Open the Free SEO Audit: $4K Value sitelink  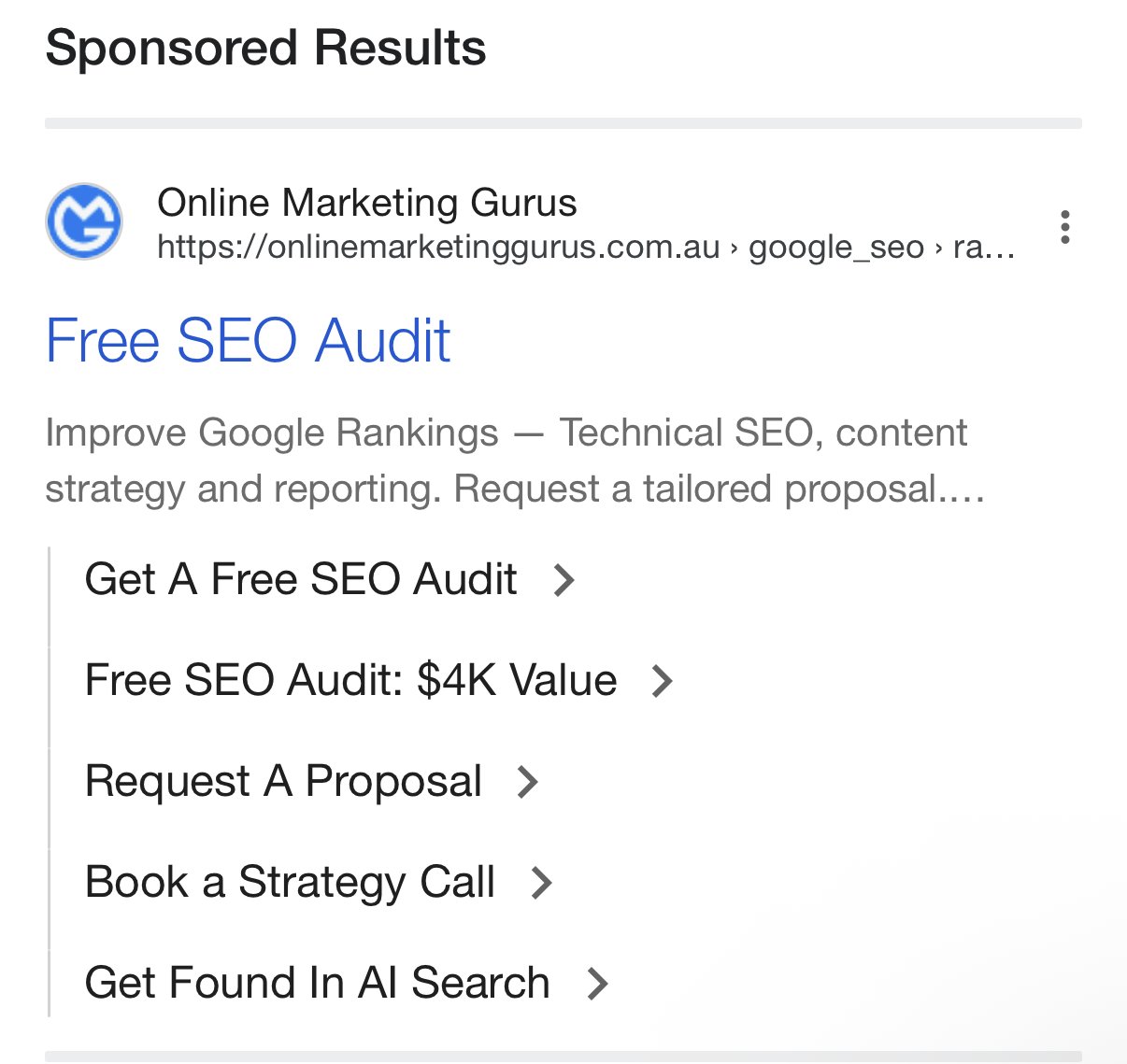pos(350,680)
